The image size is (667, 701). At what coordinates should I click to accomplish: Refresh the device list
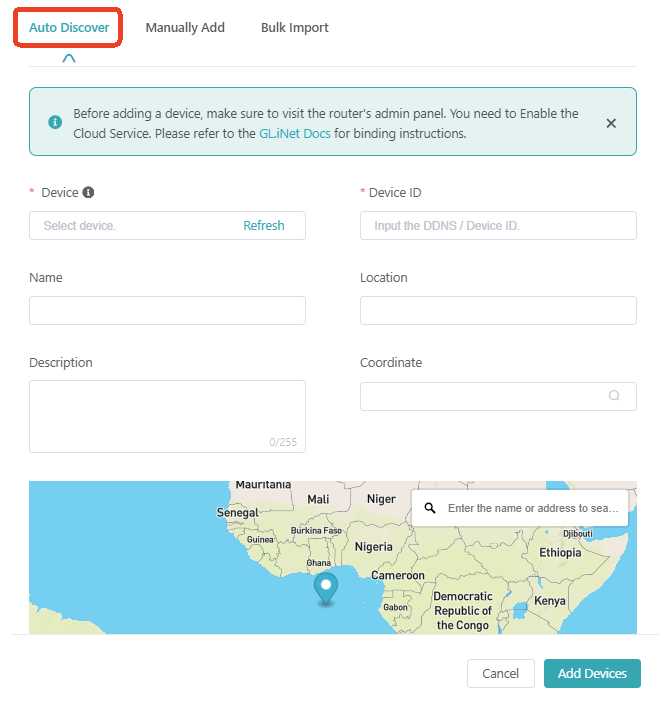pos(264,226)
